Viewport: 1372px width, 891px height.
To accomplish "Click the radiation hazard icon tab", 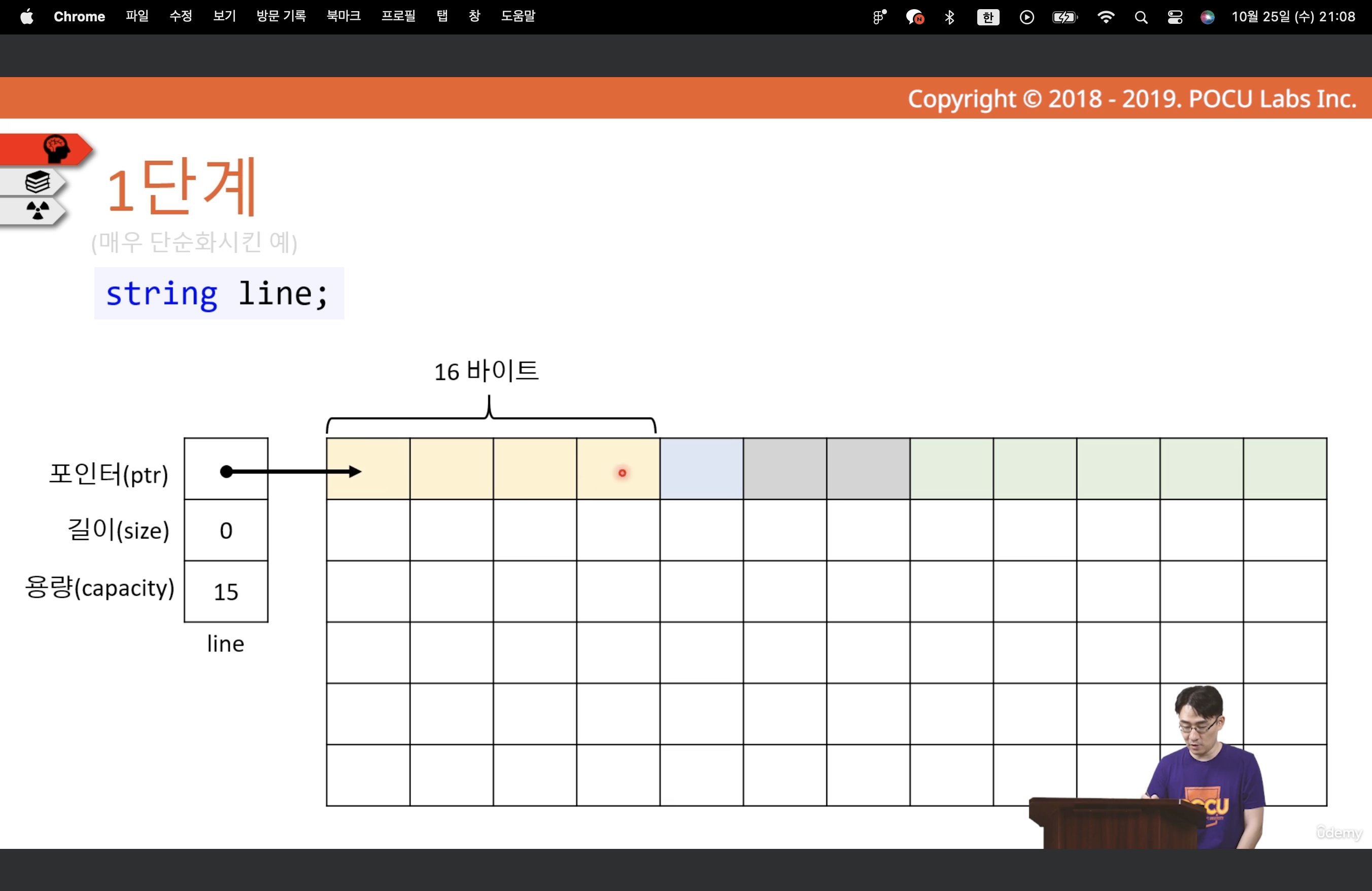I will coord(38,211).
